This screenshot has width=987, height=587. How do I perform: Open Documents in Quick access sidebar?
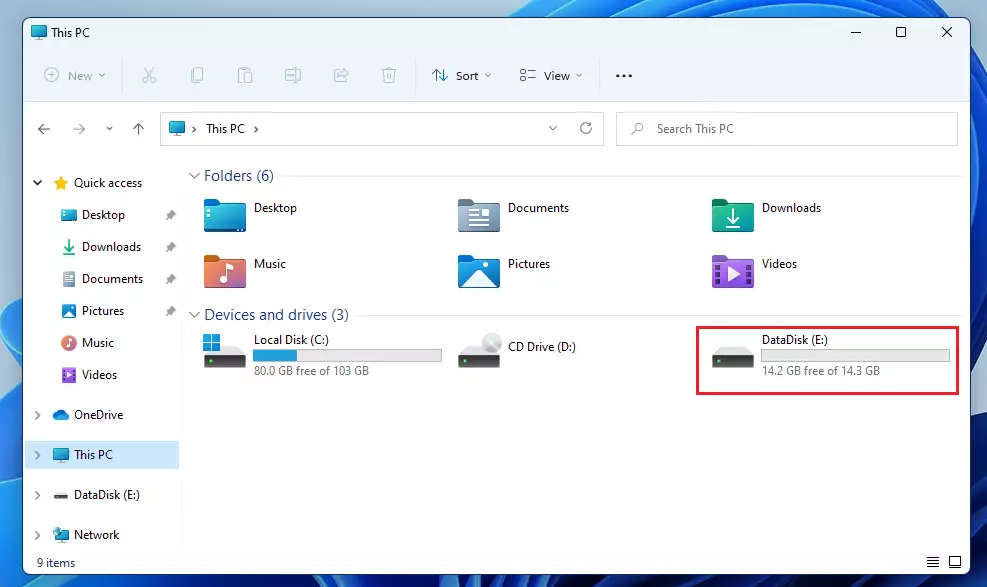(x=112, y=279)
